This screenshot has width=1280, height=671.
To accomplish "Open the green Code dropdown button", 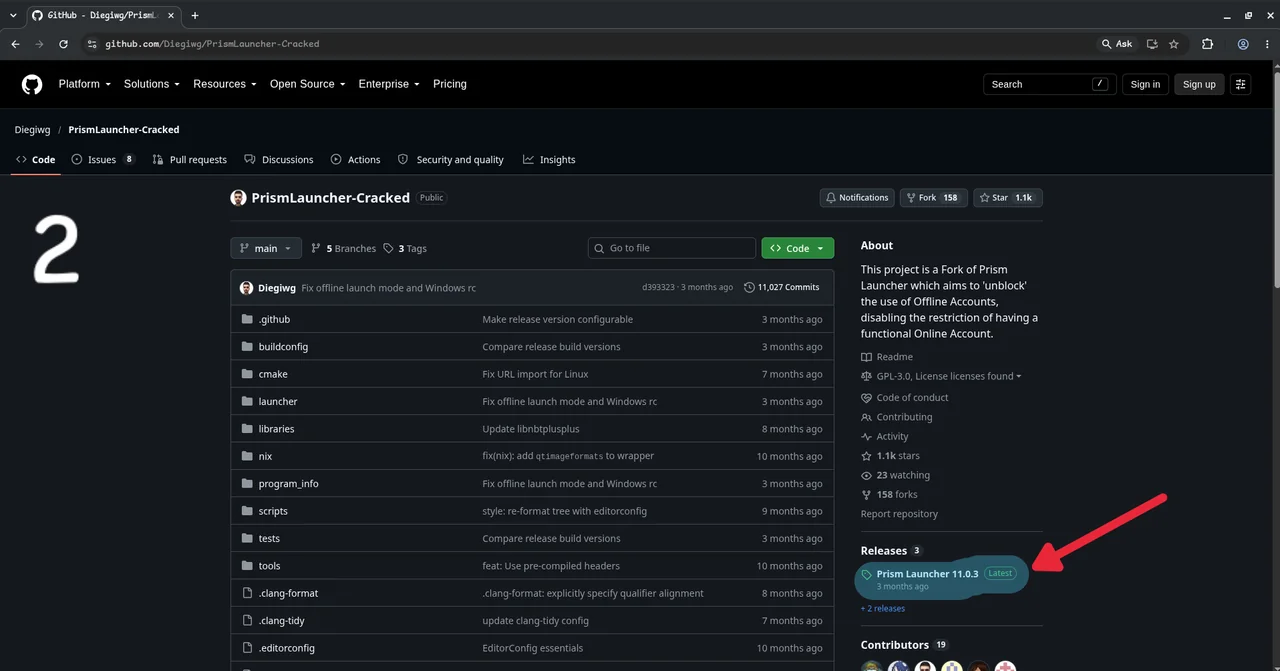I will click(797, 248).
